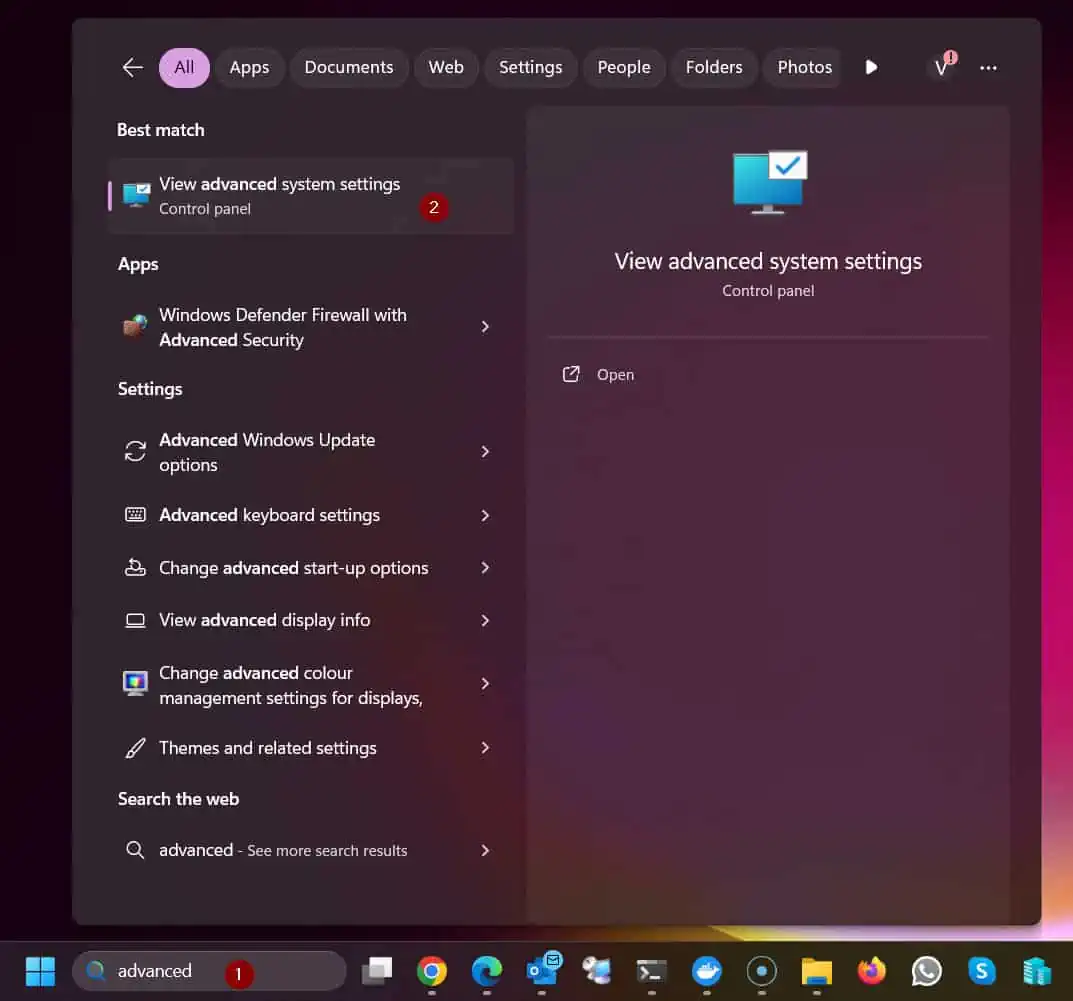
Task: Open File Explorer from the taskbar
Action: (816, 971)
